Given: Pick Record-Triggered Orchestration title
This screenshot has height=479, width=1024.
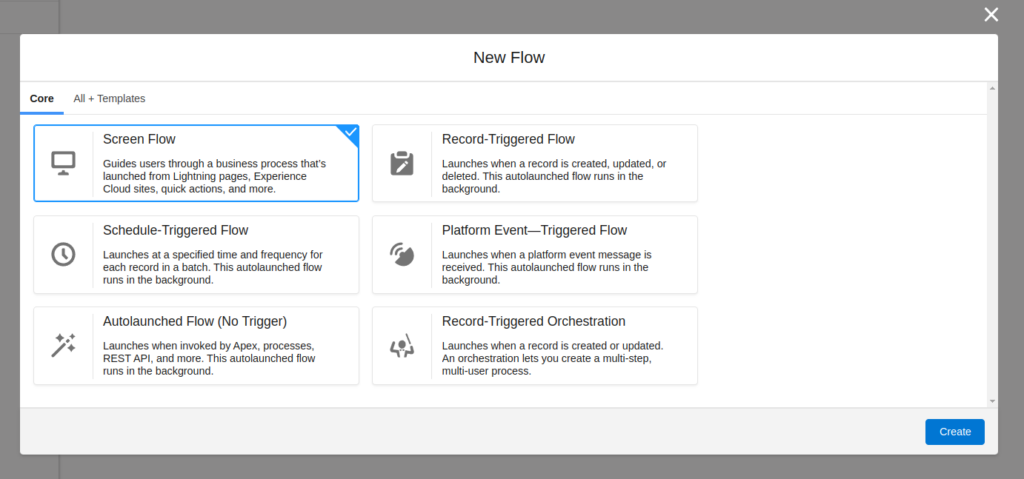Looking at the screenshot, I should click(534, 322).
